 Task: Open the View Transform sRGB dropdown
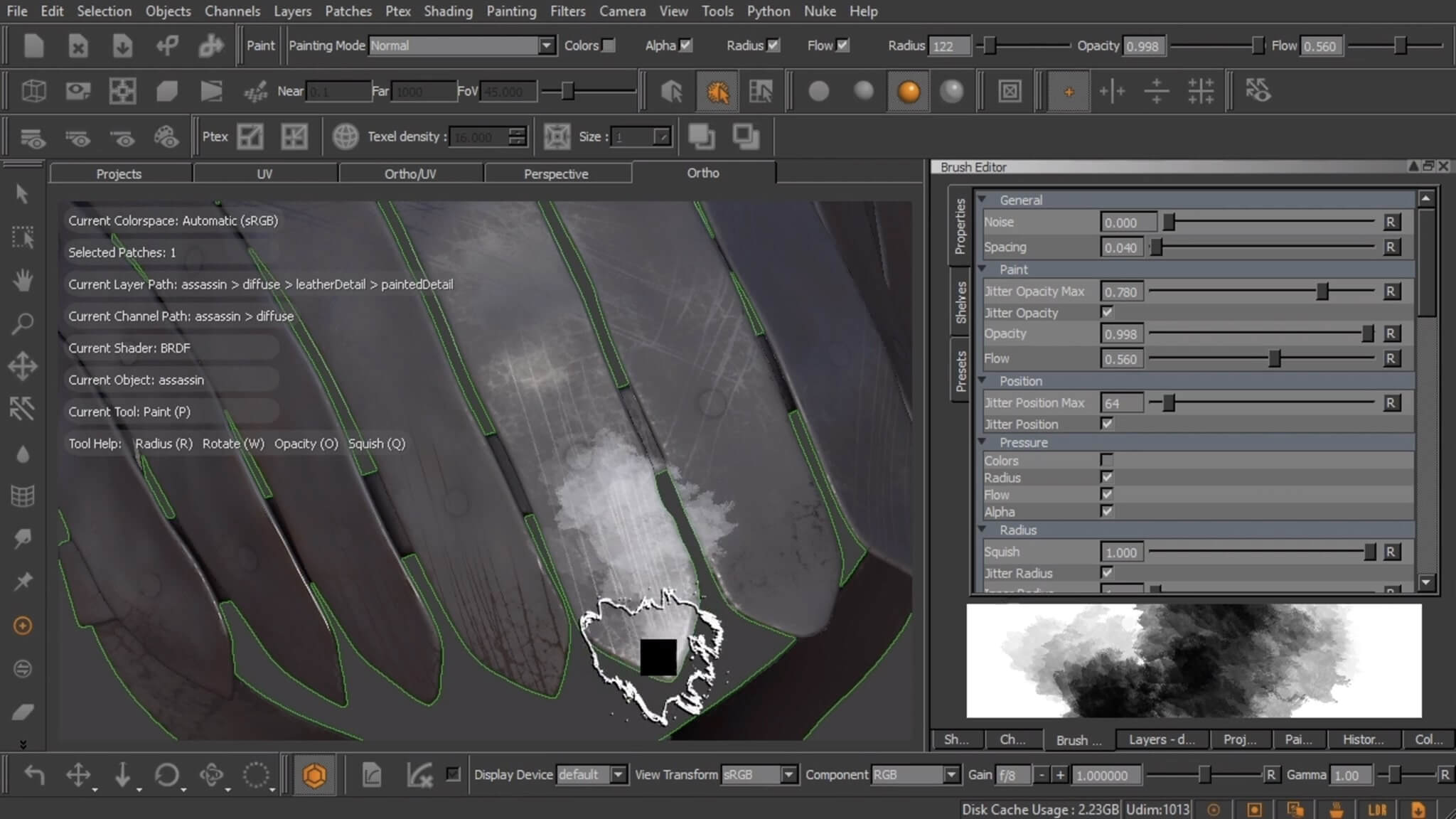788,774
